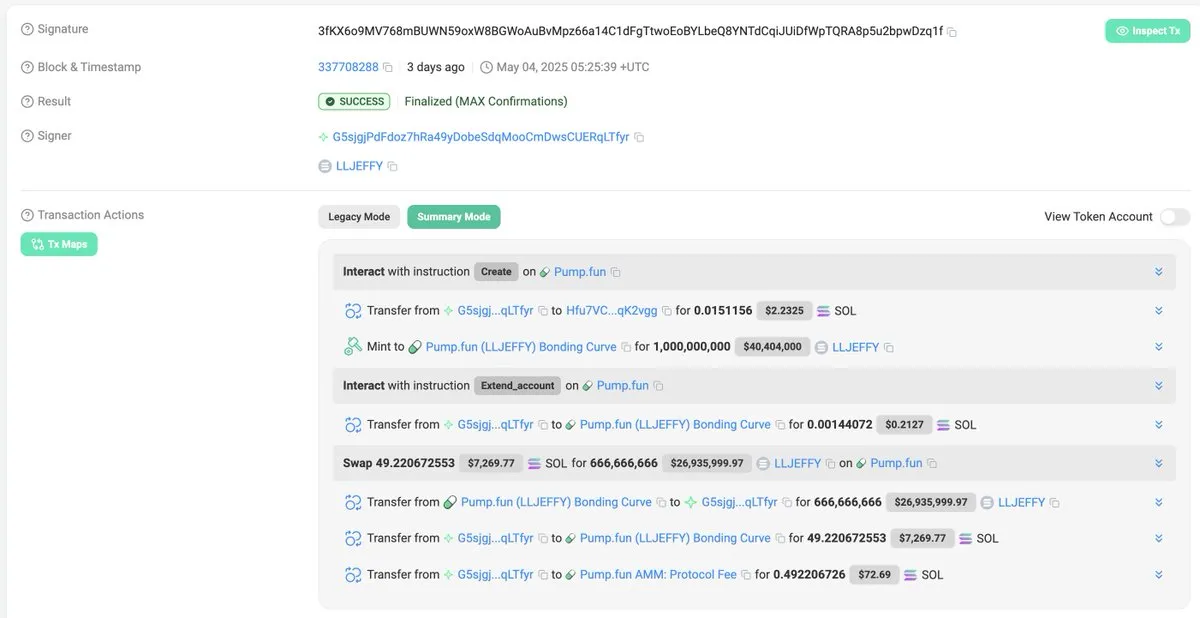
Task: Expand the Extend_account instruction row
Action: (1158, 386)
